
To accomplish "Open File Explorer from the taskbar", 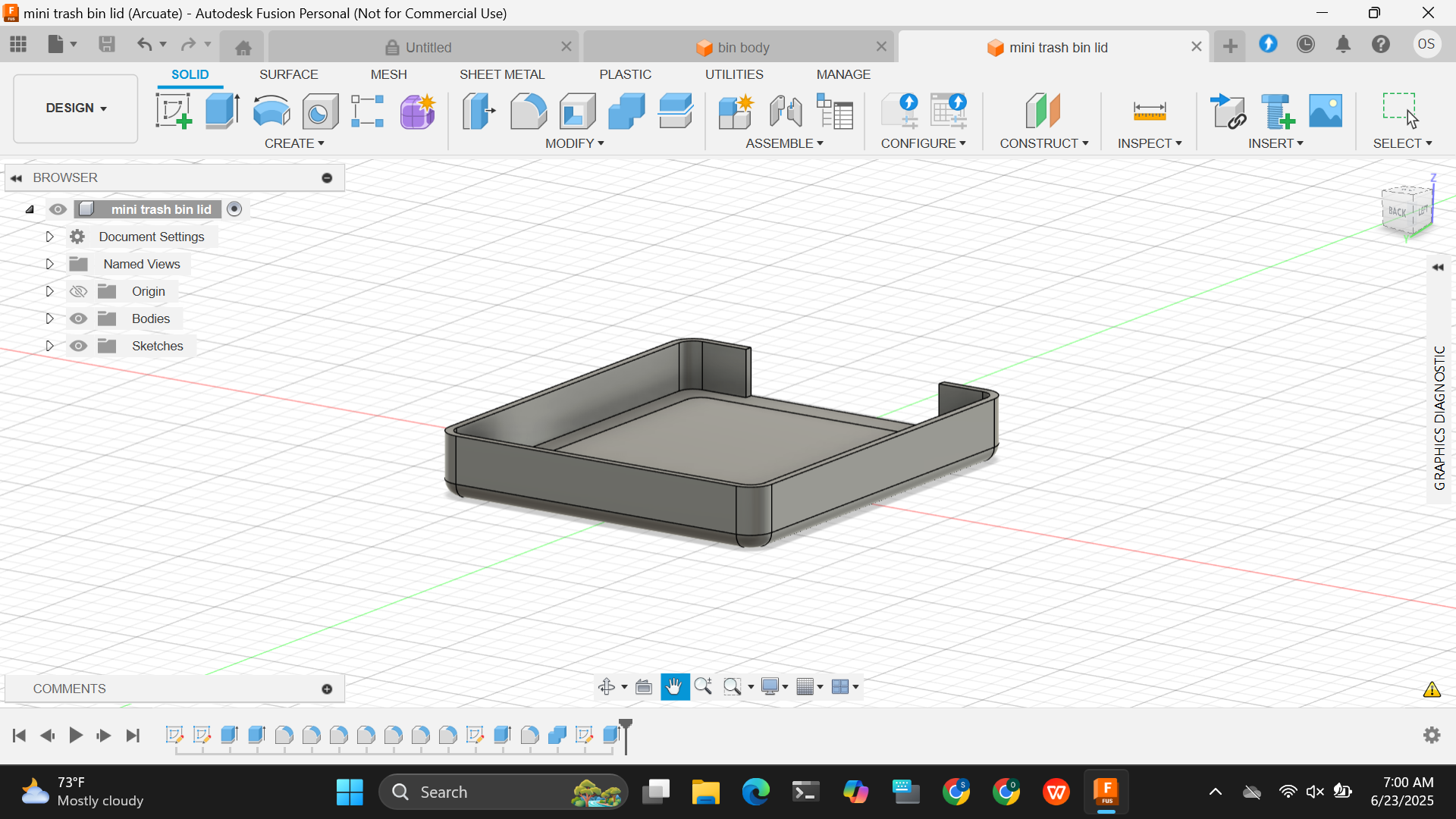I will pyautogui.click(x=705, y=792).
